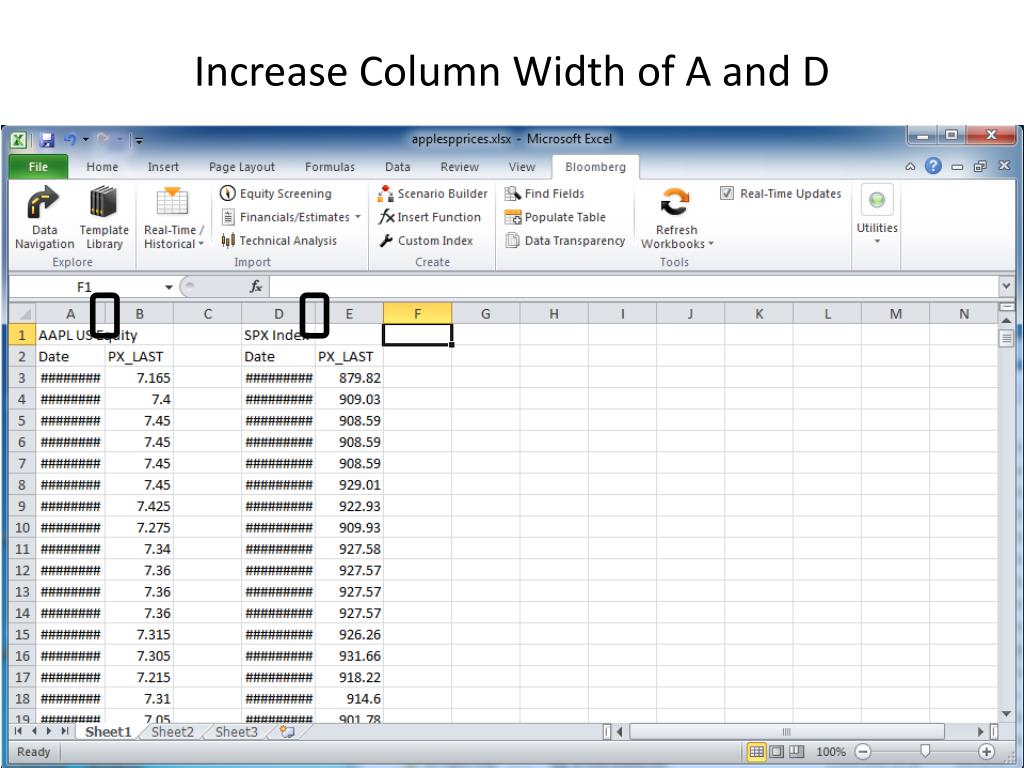The height and width of the screenshot is (768, 1024).
Task: Switch to the Home tab
Action: coord(103,167)
